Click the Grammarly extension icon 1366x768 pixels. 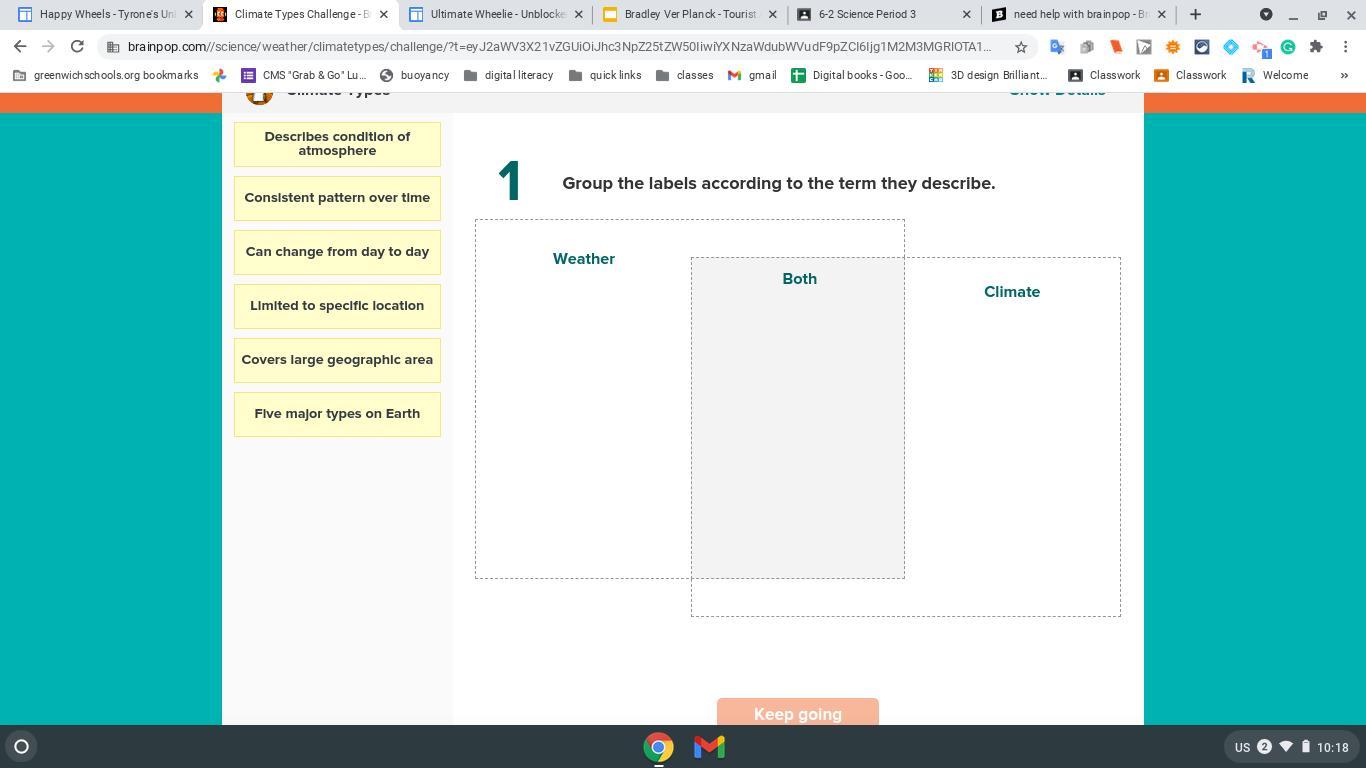coord(1288,47)
